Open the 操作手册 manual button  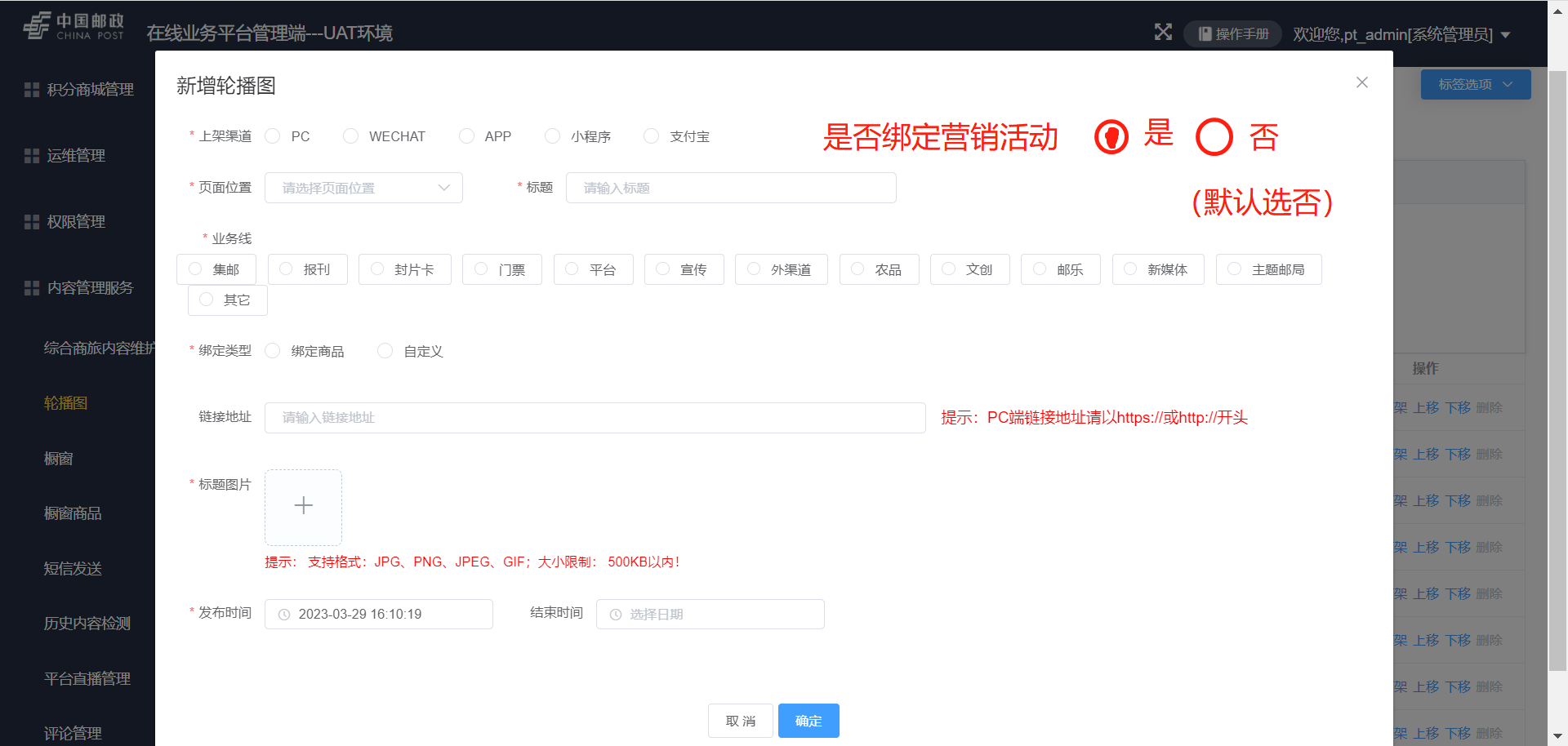(1232, 33)
